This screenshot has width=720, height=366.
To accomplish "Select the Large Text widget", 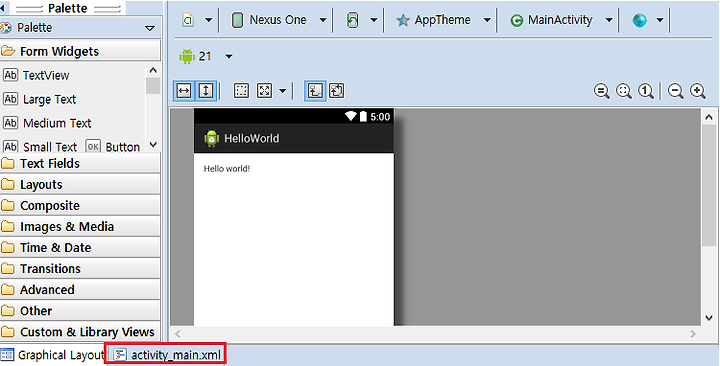I will [x=40, y=99].
